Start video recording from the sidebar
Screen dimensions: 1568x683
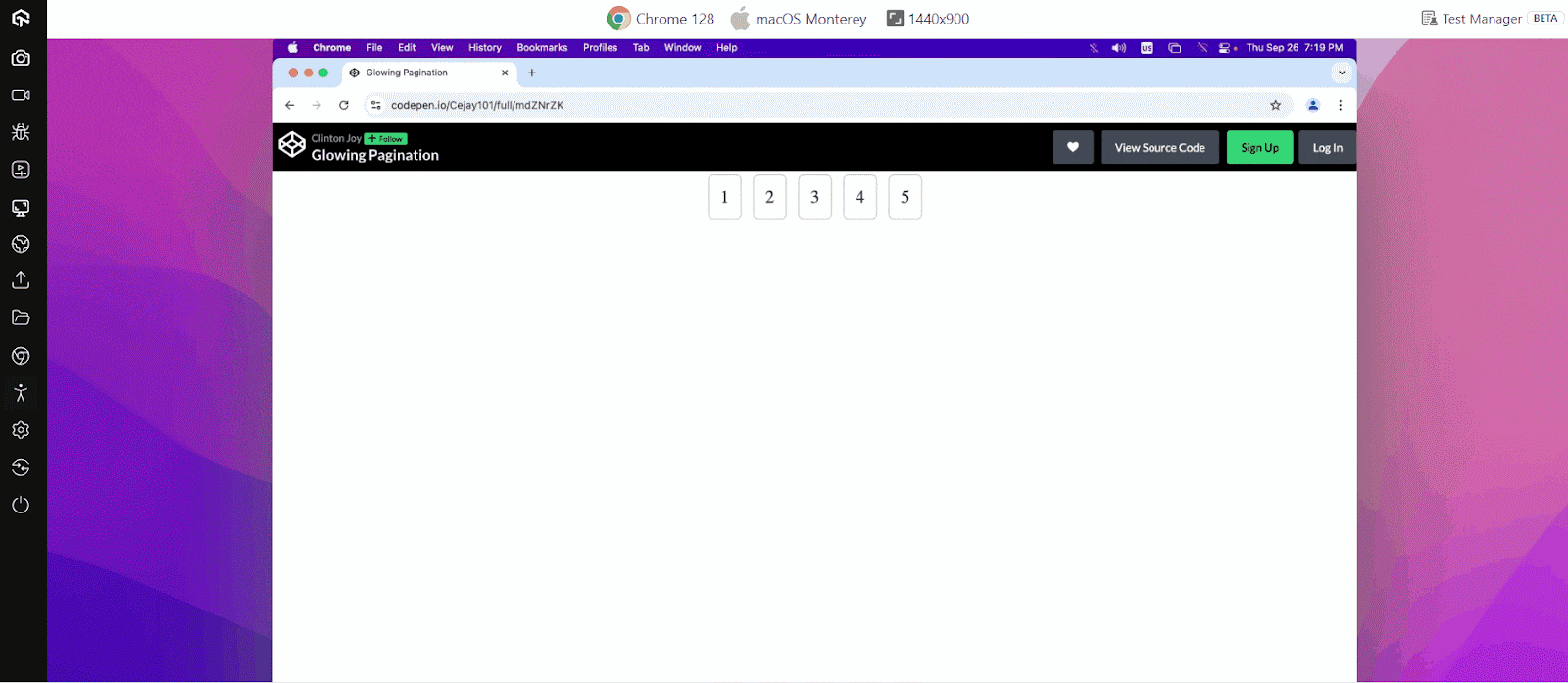(x=21, y=95)
